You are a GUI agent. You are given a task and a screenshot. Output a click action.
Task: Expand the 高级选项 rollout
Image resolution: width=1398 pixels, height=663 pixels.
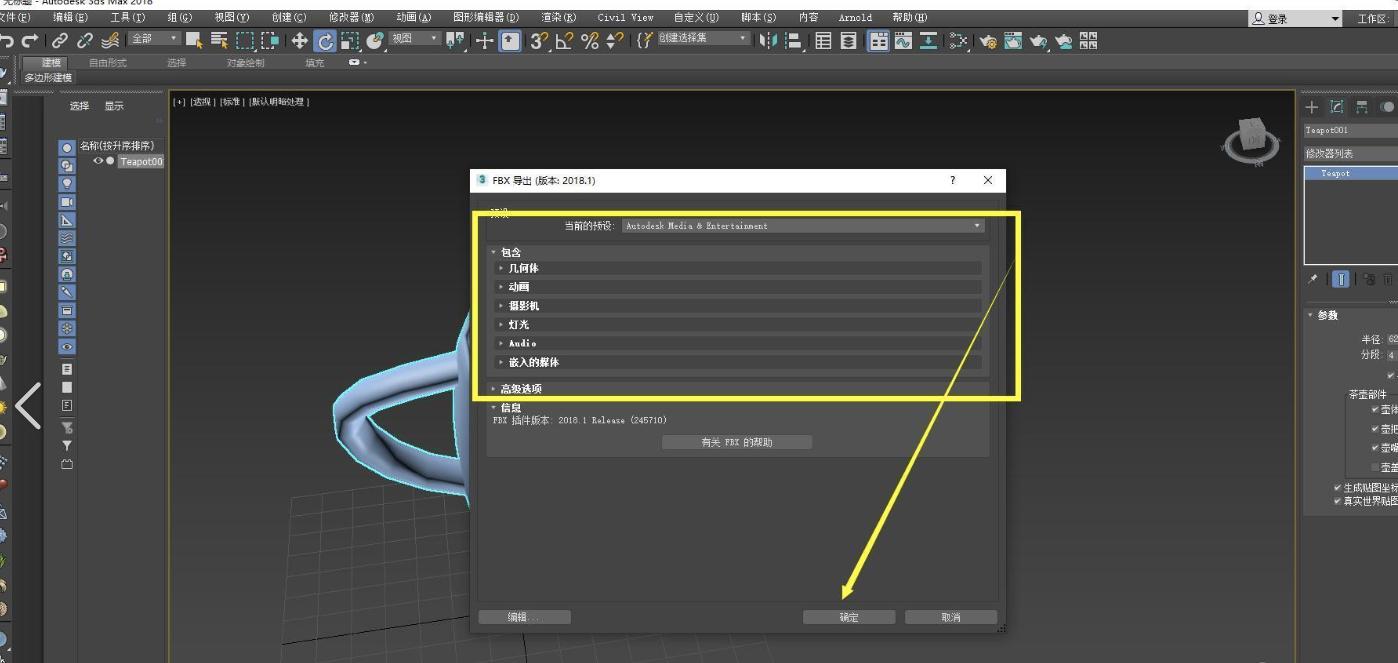tap(520, 389)
